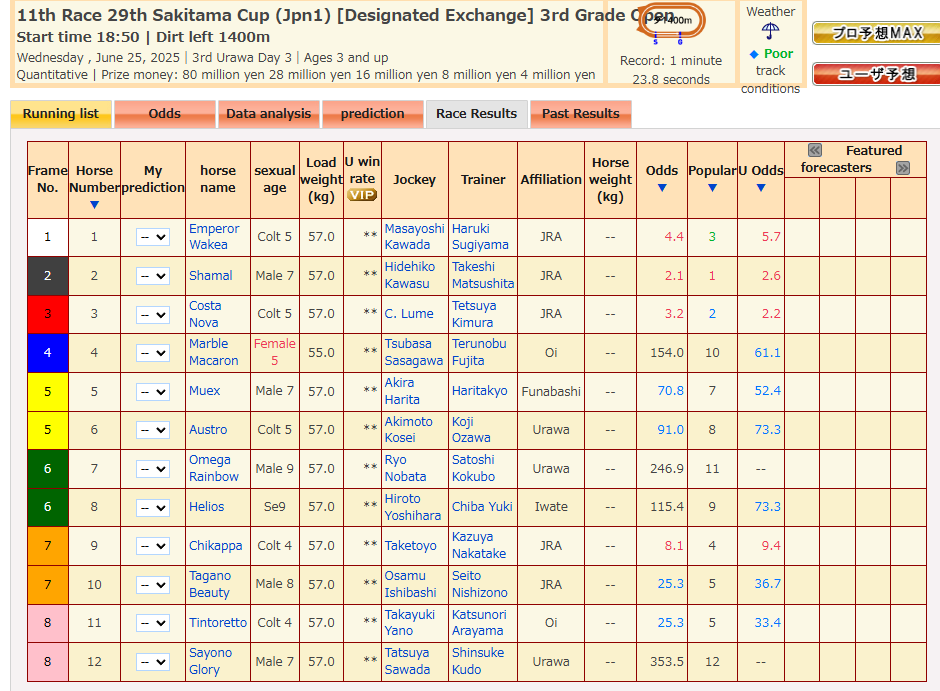Open prediction dropdown for Tagano Beauty

coord(153,585)
